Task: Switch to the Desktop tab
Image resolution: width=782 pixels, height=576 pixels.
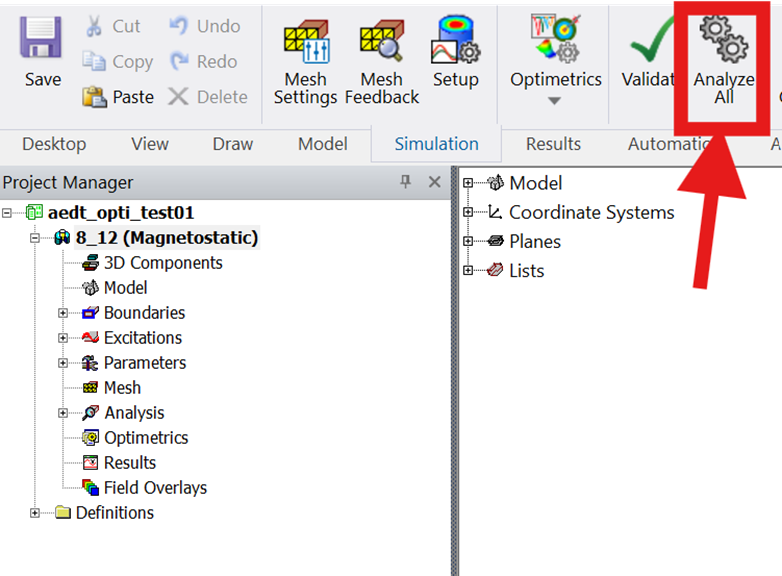Action: point(54,144)
